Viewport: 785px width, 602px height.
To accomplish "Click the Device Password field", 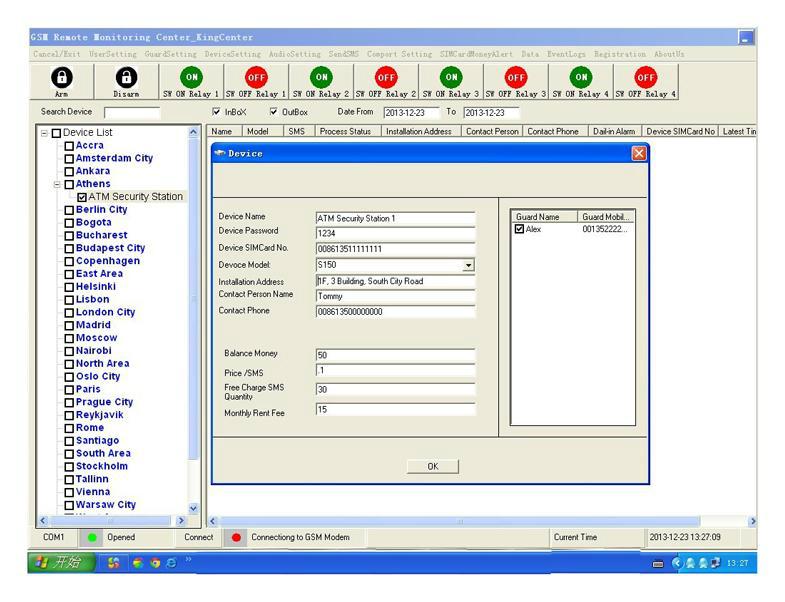I will tap(396, 233).
